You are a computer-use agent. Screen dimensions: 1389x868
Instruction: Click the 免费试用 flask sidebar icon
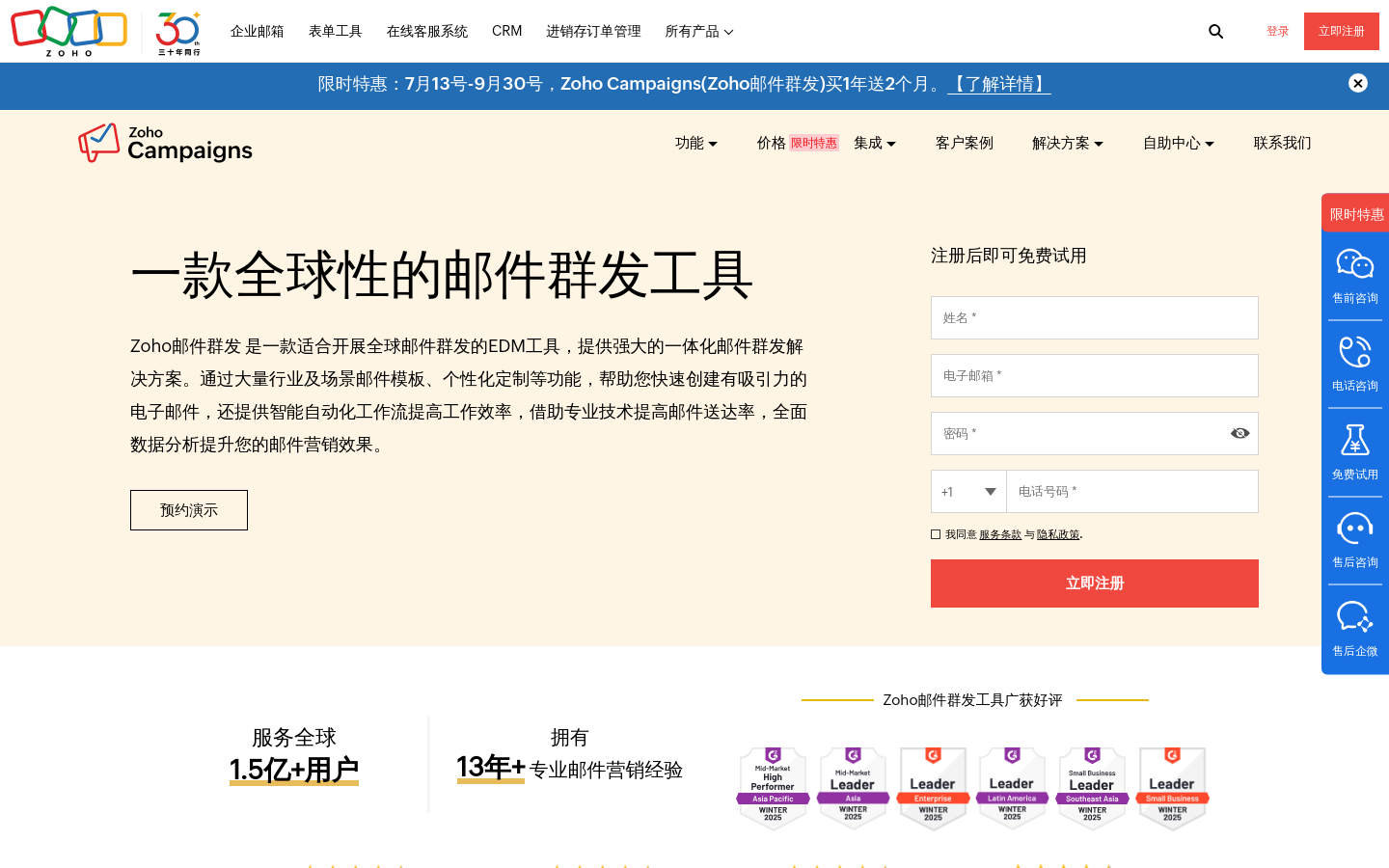1355,452
